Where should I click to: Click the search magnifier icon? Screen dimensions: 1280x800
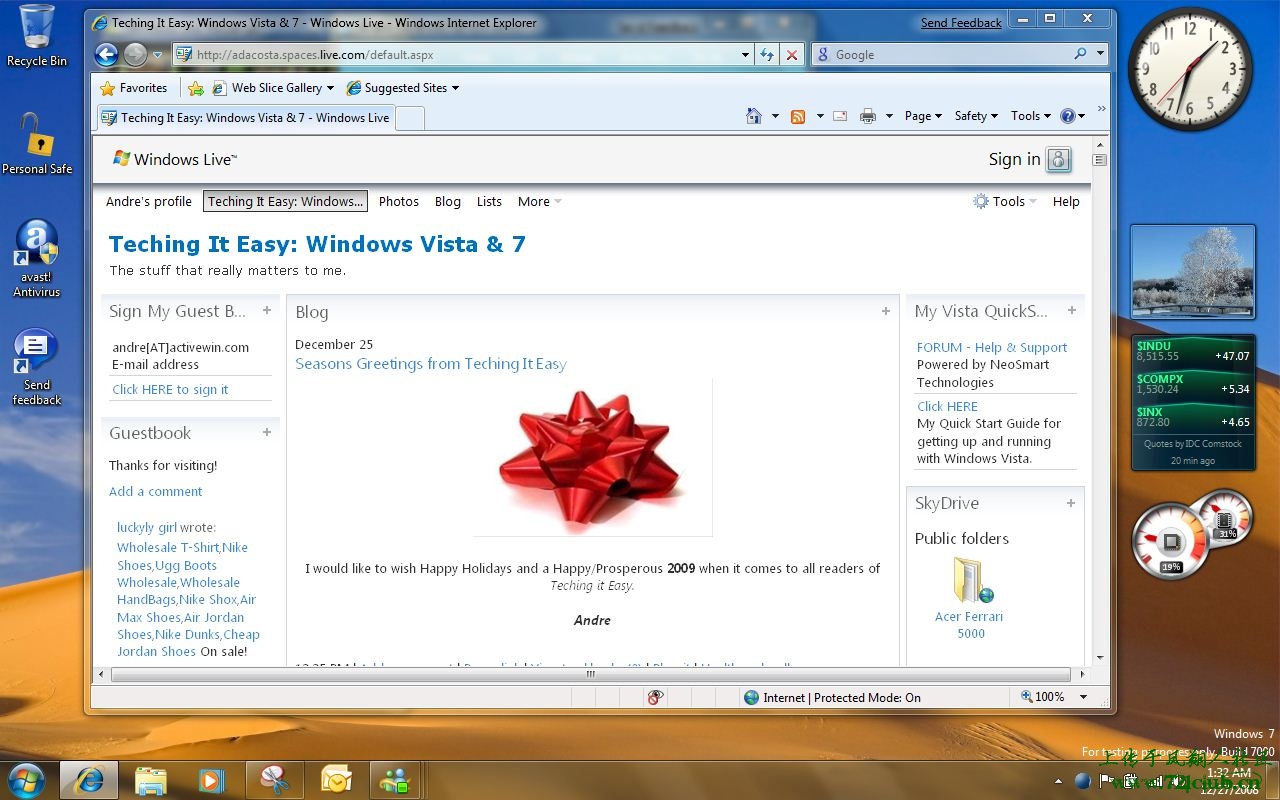click(x=1080, y=54)
